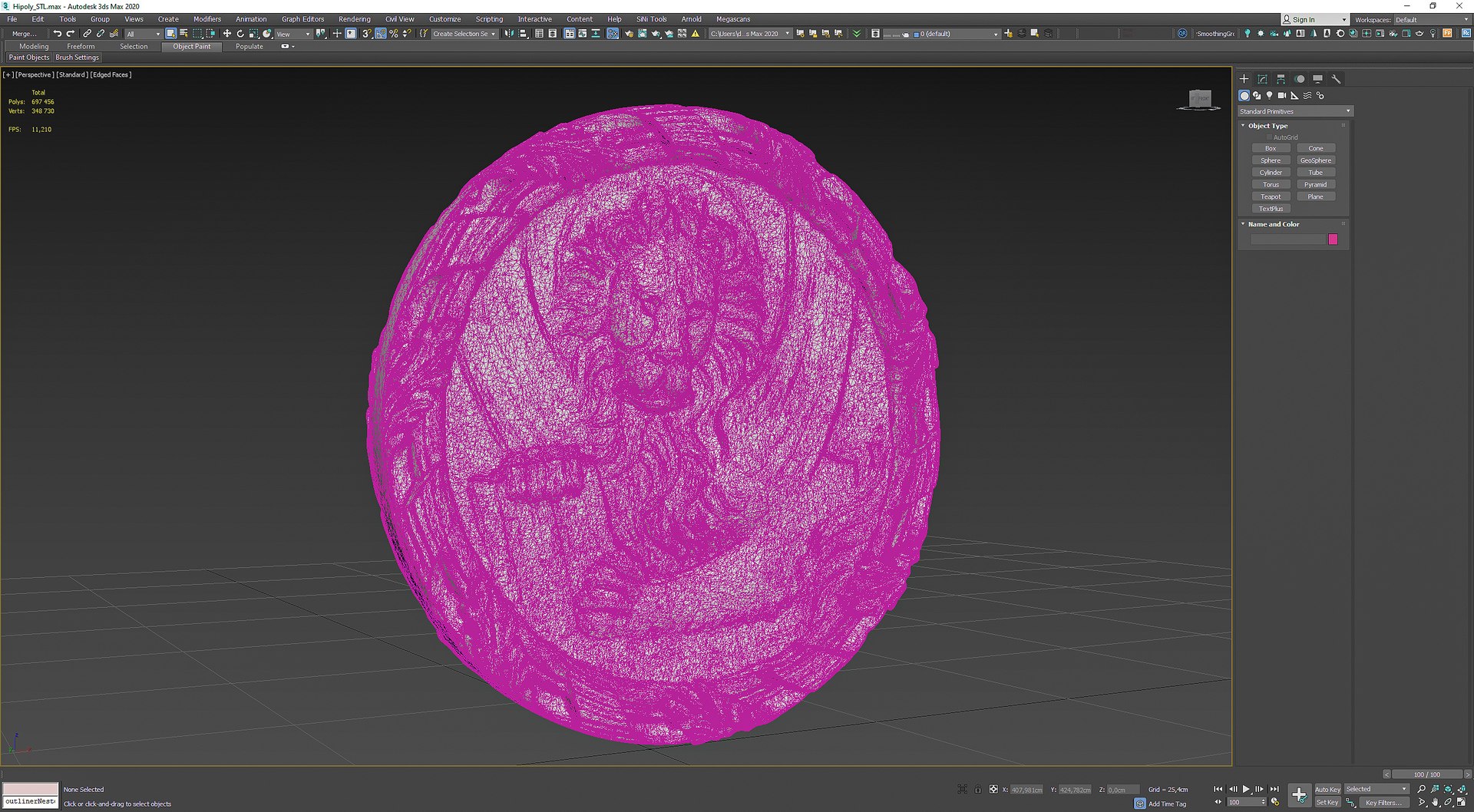Choose the Select and Rotate tool
The height and width of the screenshot is (812, 1474).
[240, 34]
